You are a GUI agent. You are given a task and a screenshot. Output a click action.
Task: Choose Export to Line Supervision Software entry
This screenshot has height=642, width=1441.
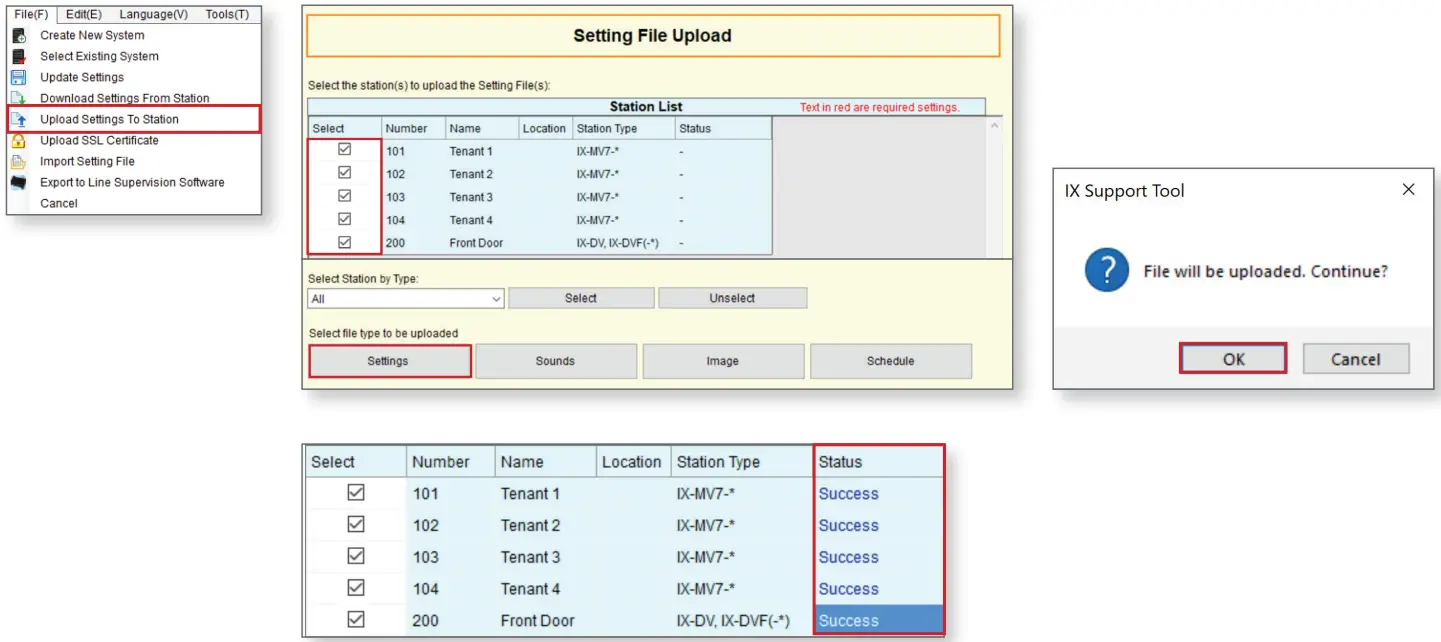click(x=132, y=182)
